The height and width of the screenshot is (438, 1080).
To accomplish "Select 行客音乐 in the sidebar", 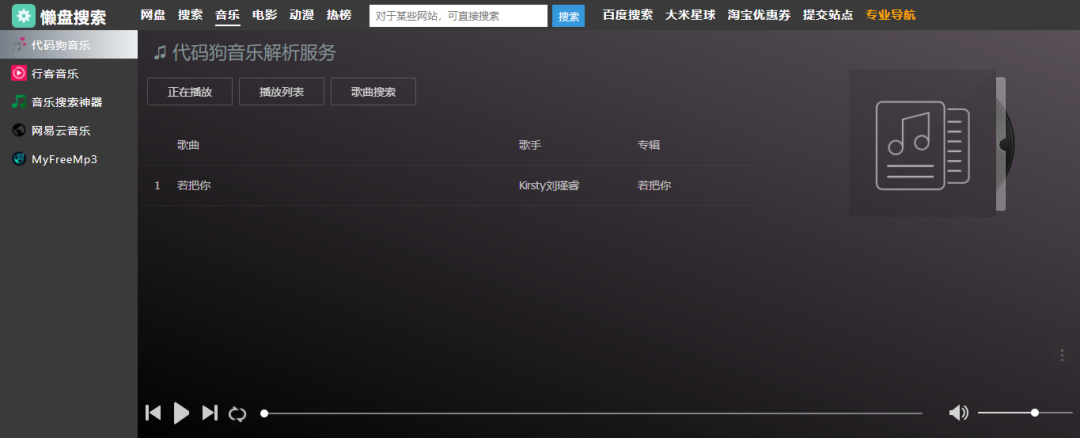I will [69, 74].
